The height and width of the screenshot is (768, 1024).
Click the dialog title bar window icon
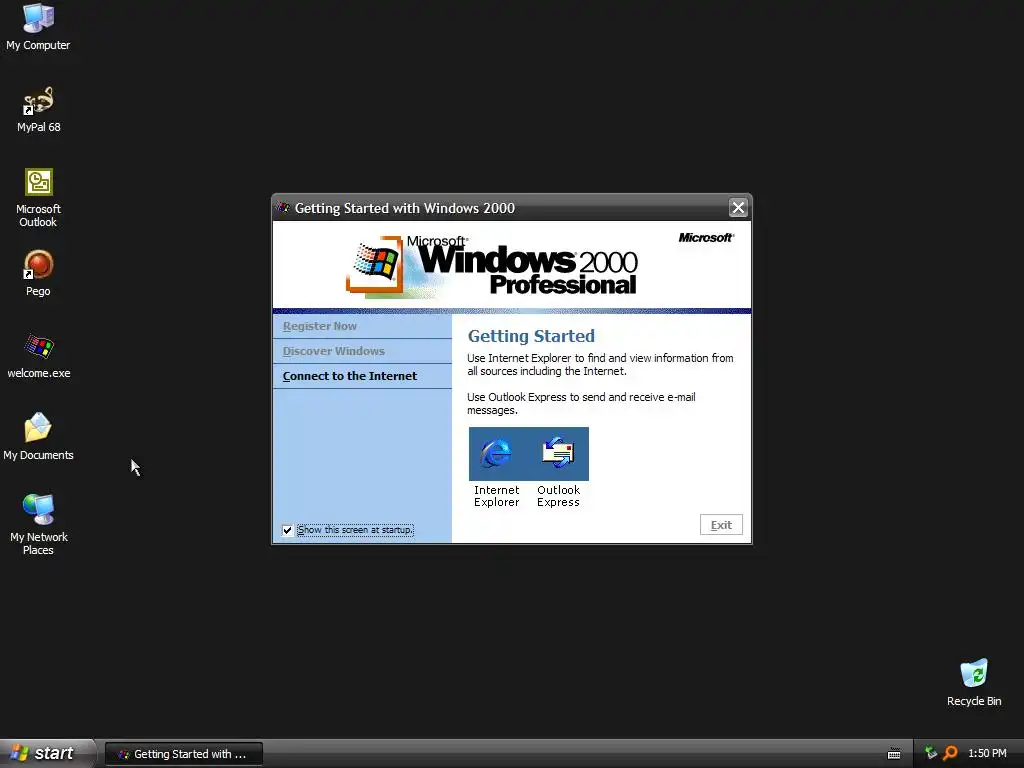click(283, 208)
